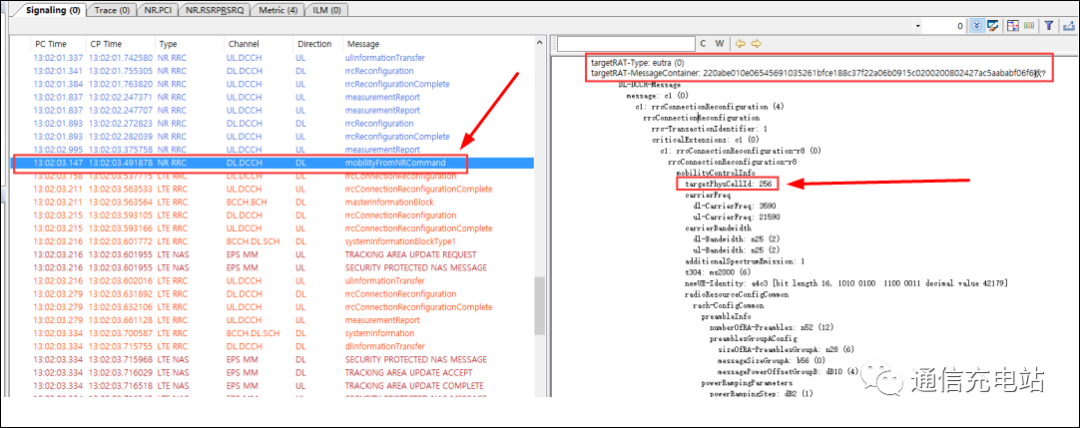
Task: Switch to the ILM (0) tab
Action: [326, 10]
